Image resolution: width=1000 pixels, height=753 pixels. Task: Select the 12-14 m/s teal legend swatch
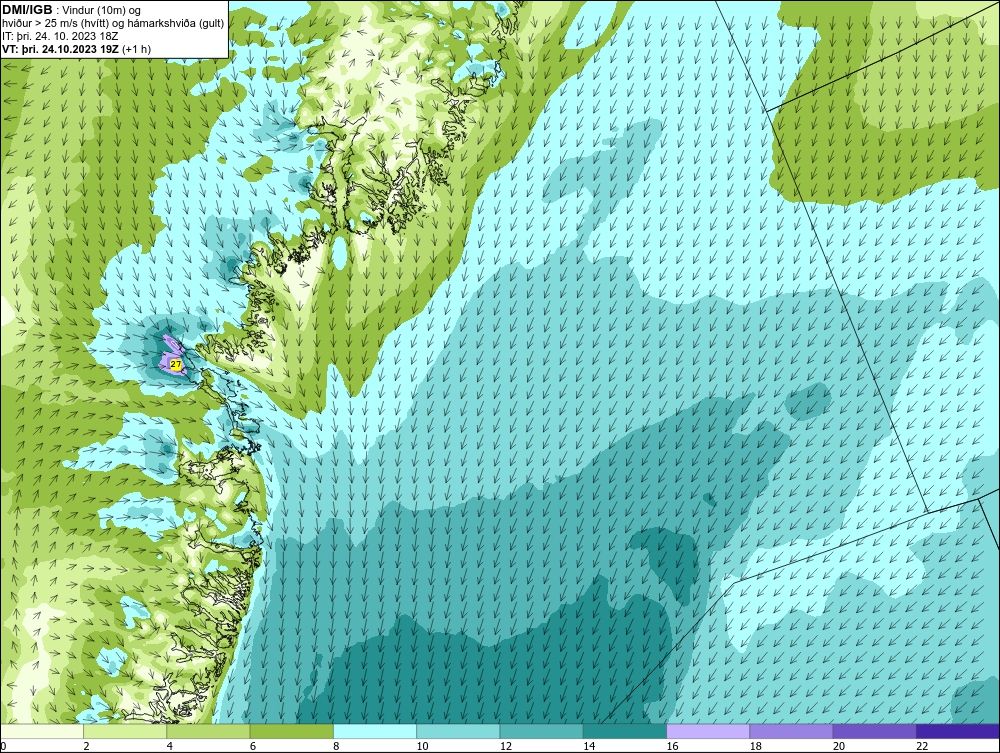point(541,731)
